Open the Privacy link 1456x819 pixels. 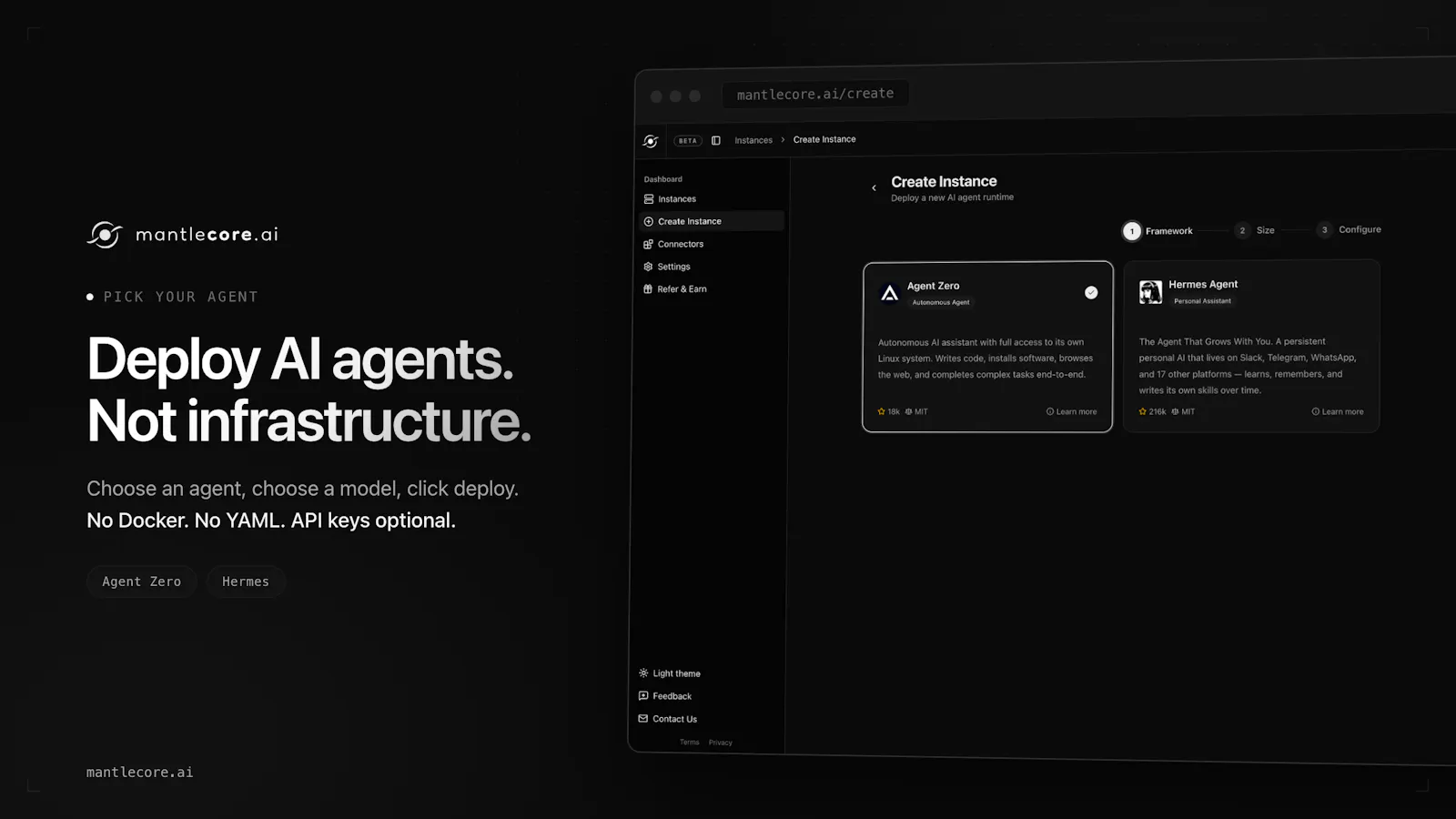pyautogui.click(x=721, y=743)
